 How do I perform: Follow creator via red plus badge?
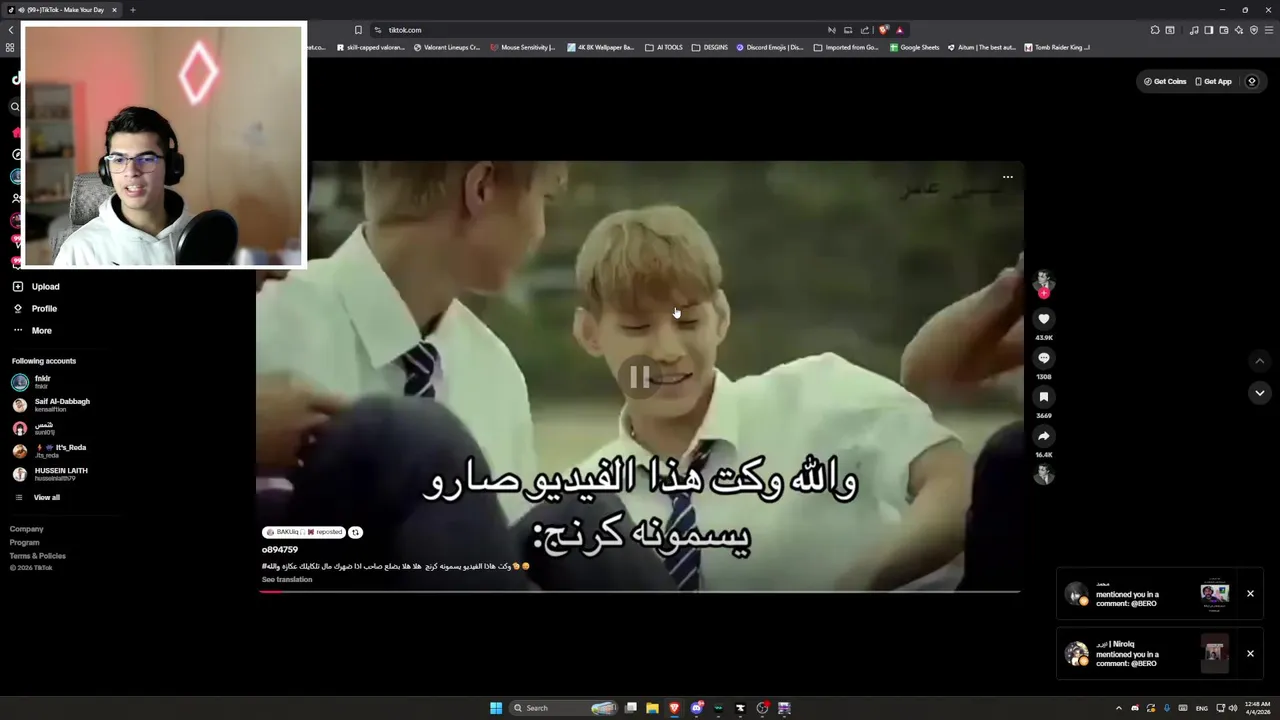coord(1044,293)
